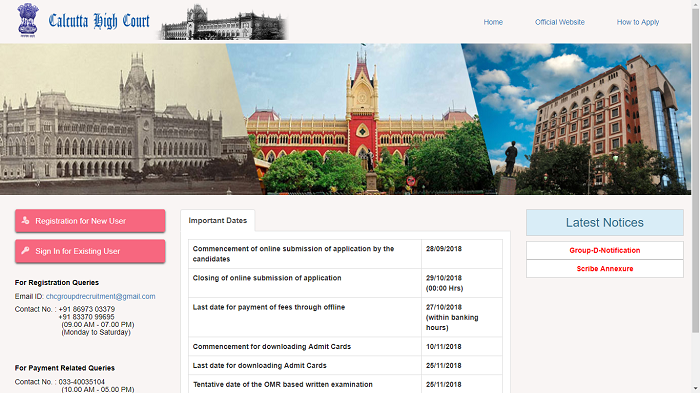Viewport: 700px width, 393px height.
Task: Click the Calcutta High Court title logo
Action: coord(99,21)
